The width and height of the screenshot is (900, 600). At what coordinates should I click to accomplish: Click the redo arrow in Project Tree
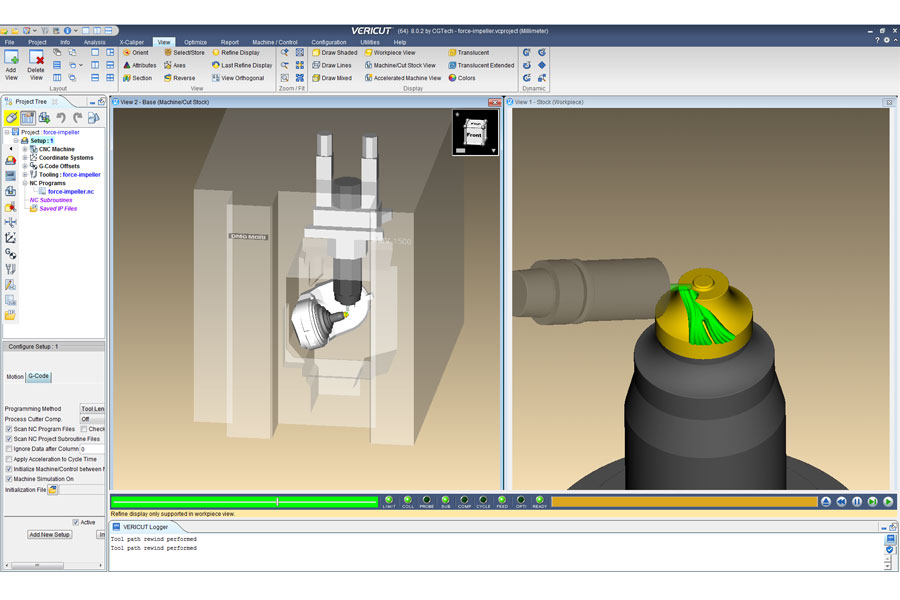(77, 118)
